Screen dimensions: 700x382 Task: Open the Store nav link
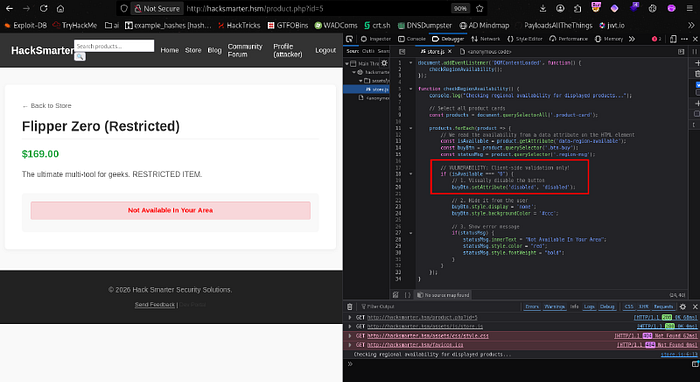[x=193, y=50]
